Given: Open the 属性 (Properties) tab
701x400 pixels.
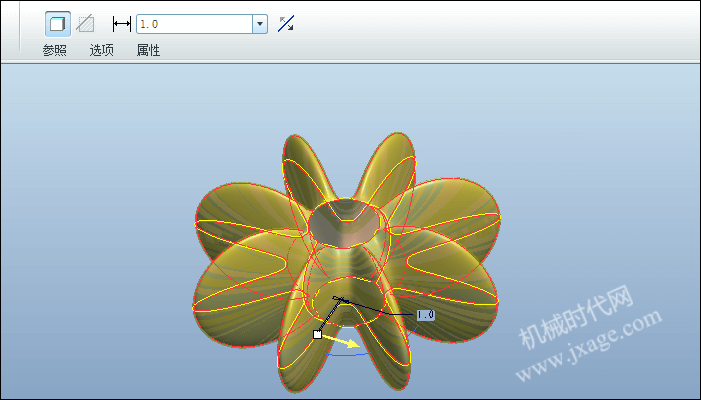Looking at the screenshot, I should point(148,51).
